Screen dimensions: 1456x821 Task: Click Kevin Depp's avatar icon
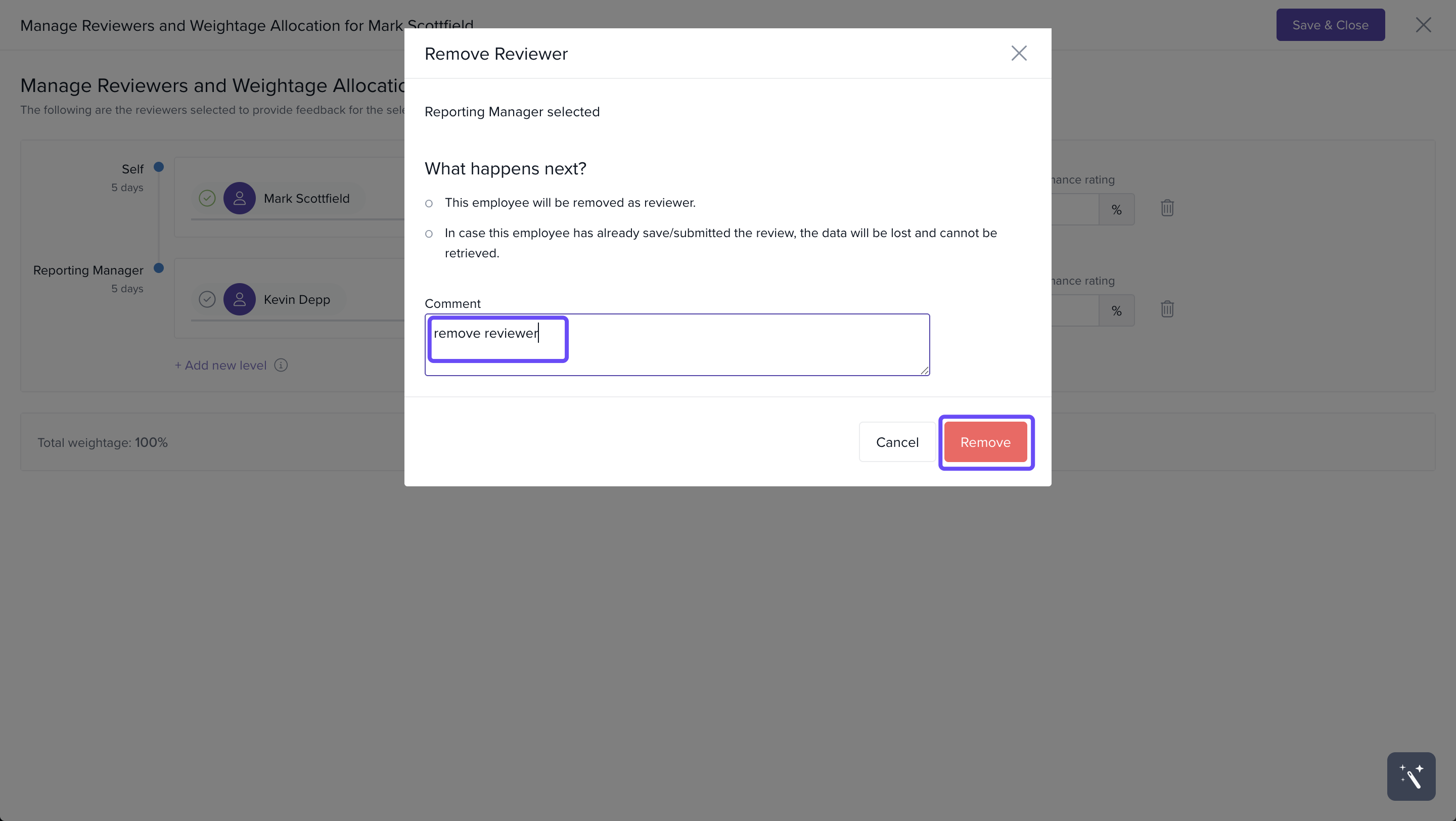point(239,299)
